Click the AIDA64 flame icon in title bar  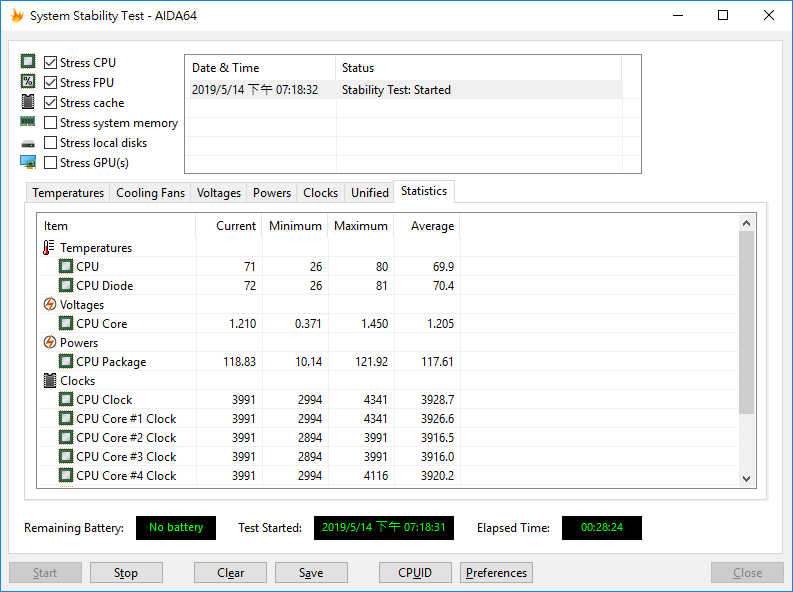click(x=17, y=16)
